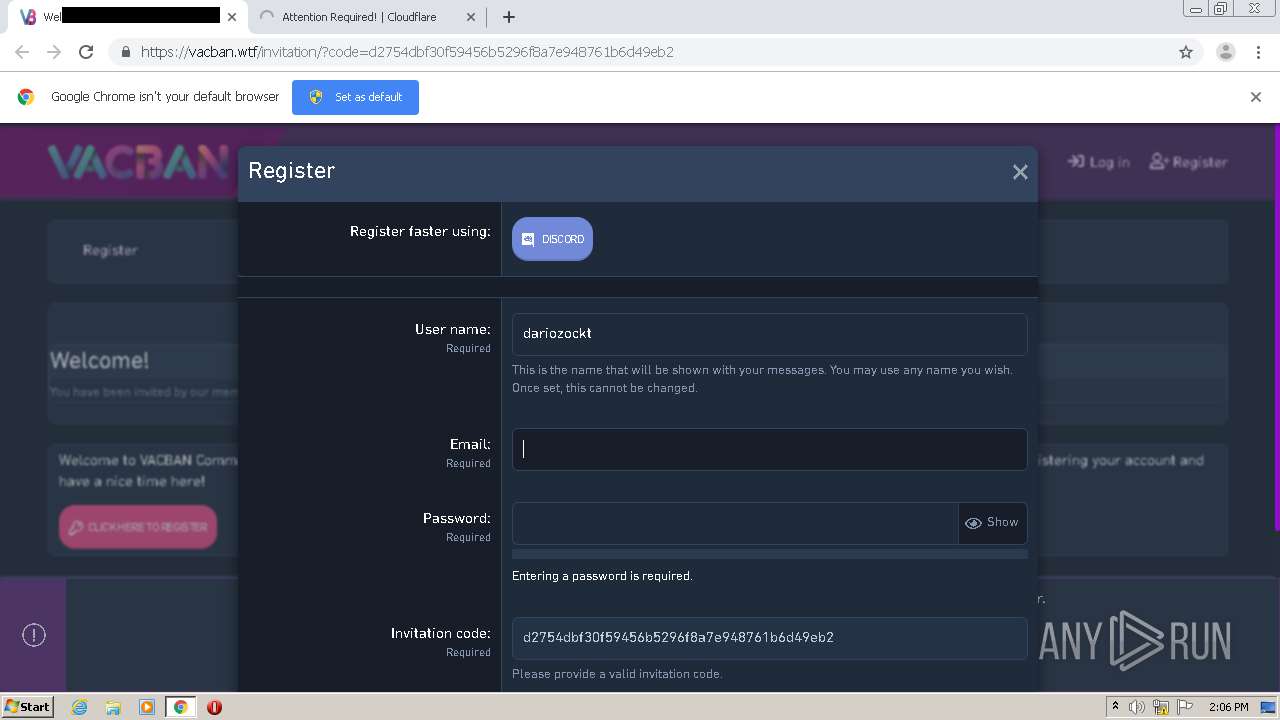This screenshot has width=1280, height=720.
Task: Click the User name field with dariozockt
Action: [x=769, y=334]
